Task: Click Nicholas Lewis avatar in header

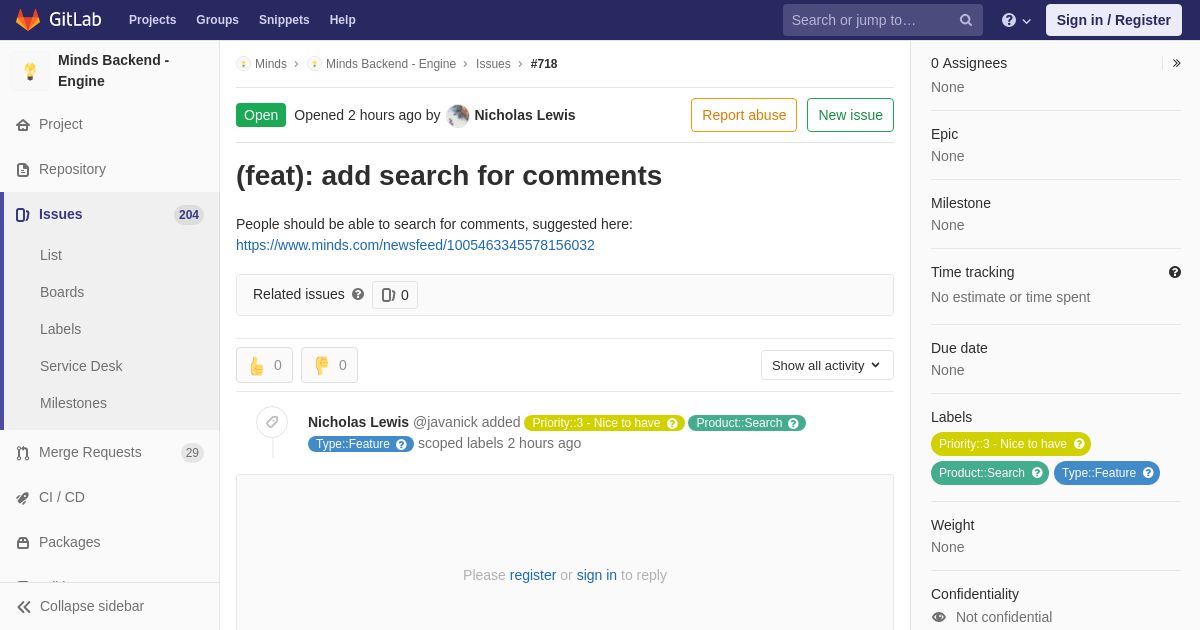Action: (458, 115)
